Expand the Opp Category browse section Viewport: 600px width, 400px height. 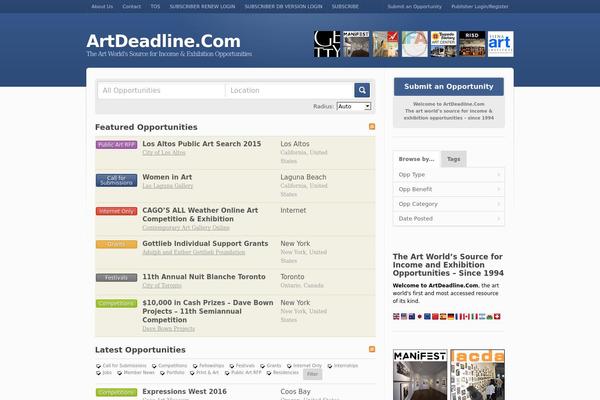[448, 204]
